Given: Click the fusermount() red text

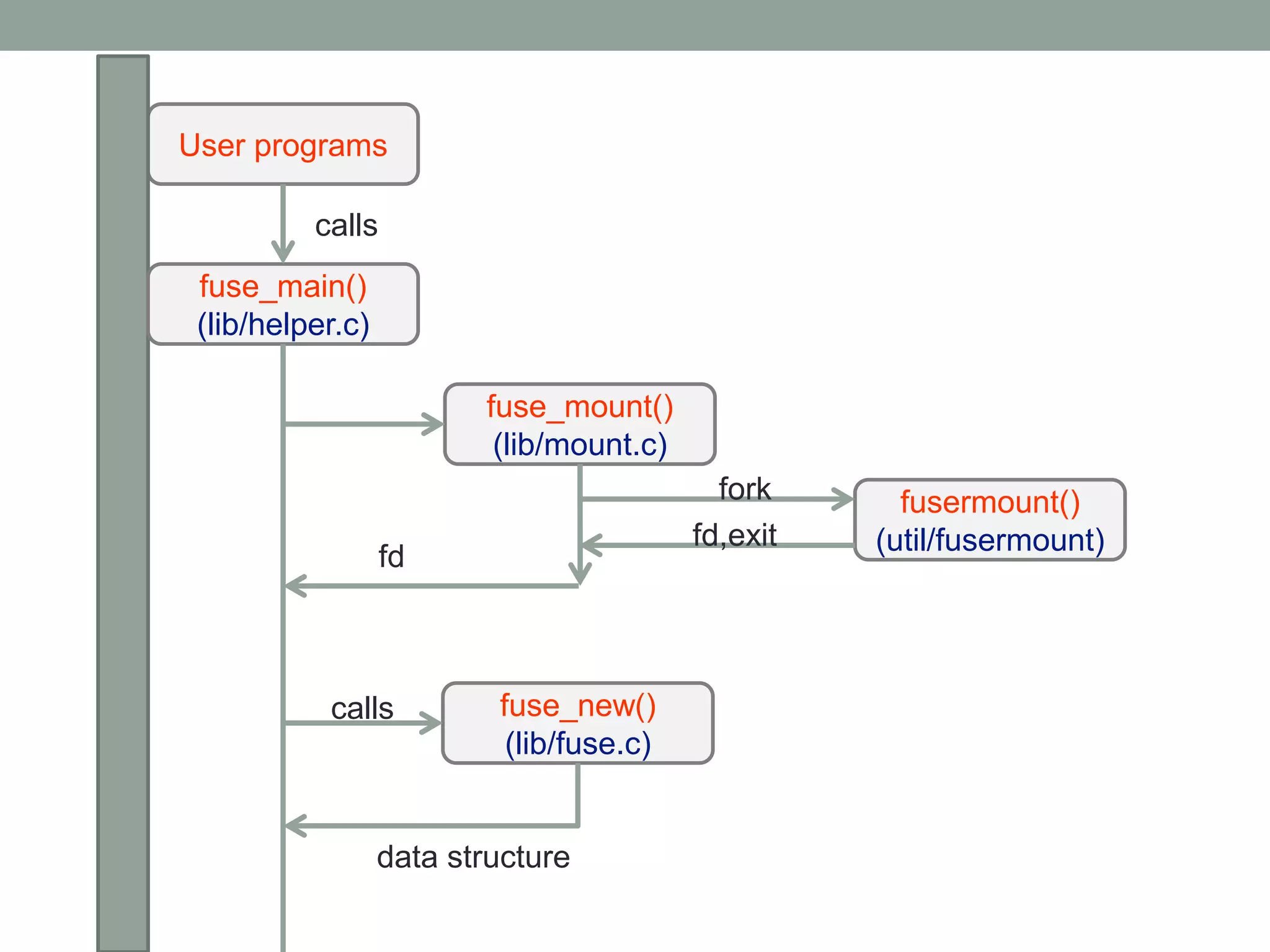Looking at the screenshot, I should 990,502.
